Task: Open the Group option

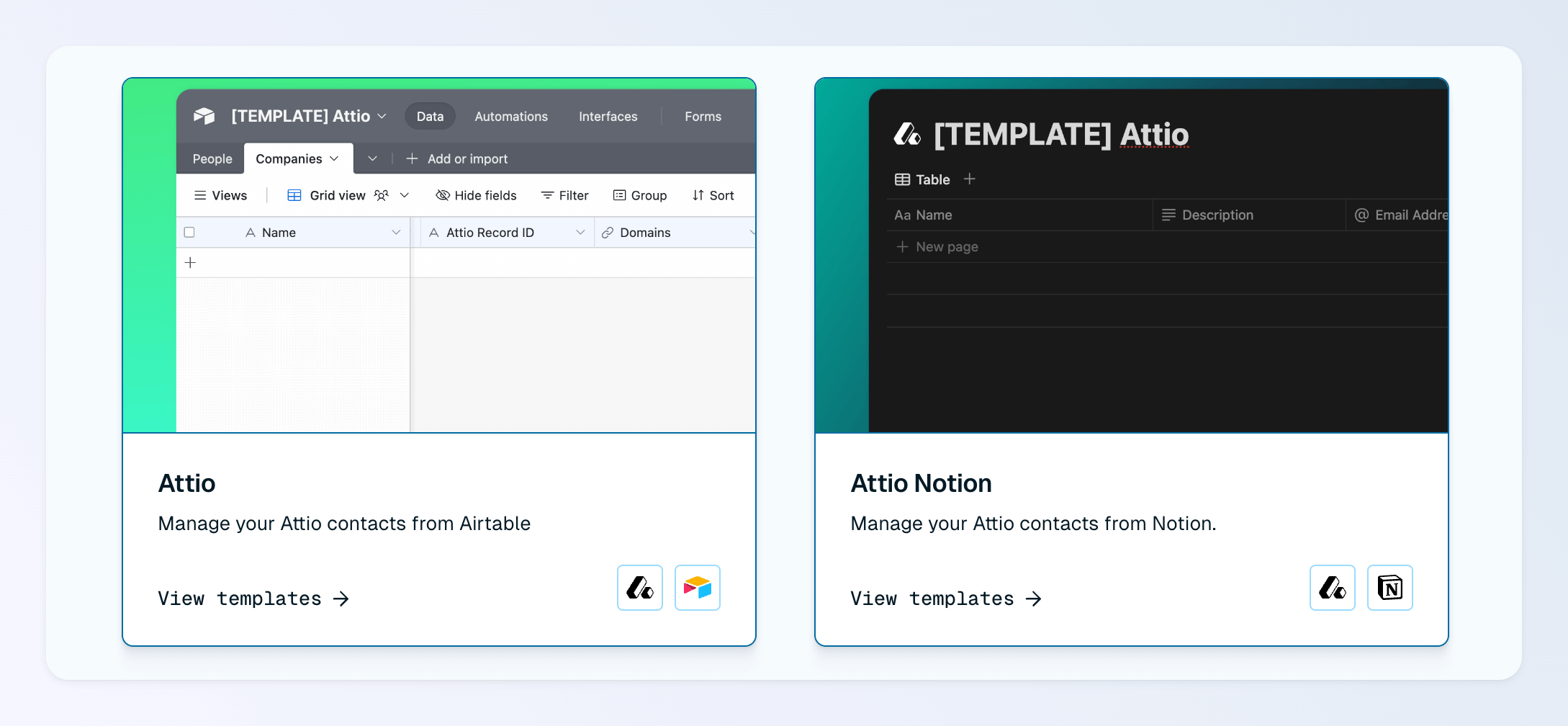Action: tap(639, 195)
